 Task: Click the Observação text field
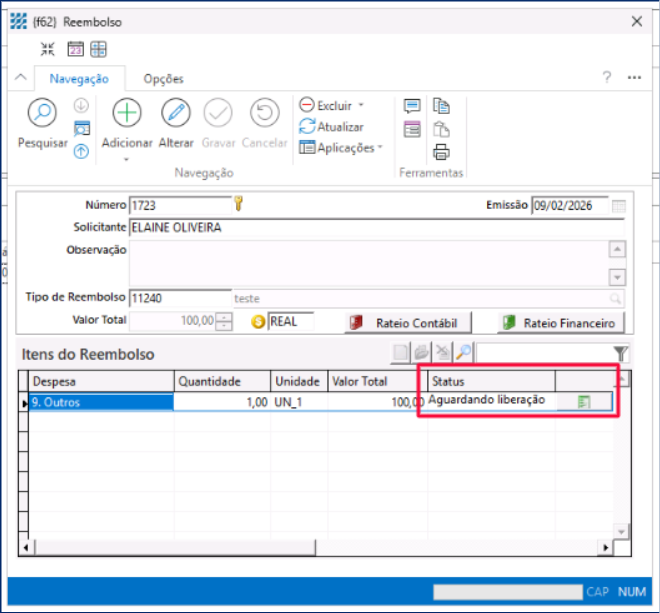(368, 263)
